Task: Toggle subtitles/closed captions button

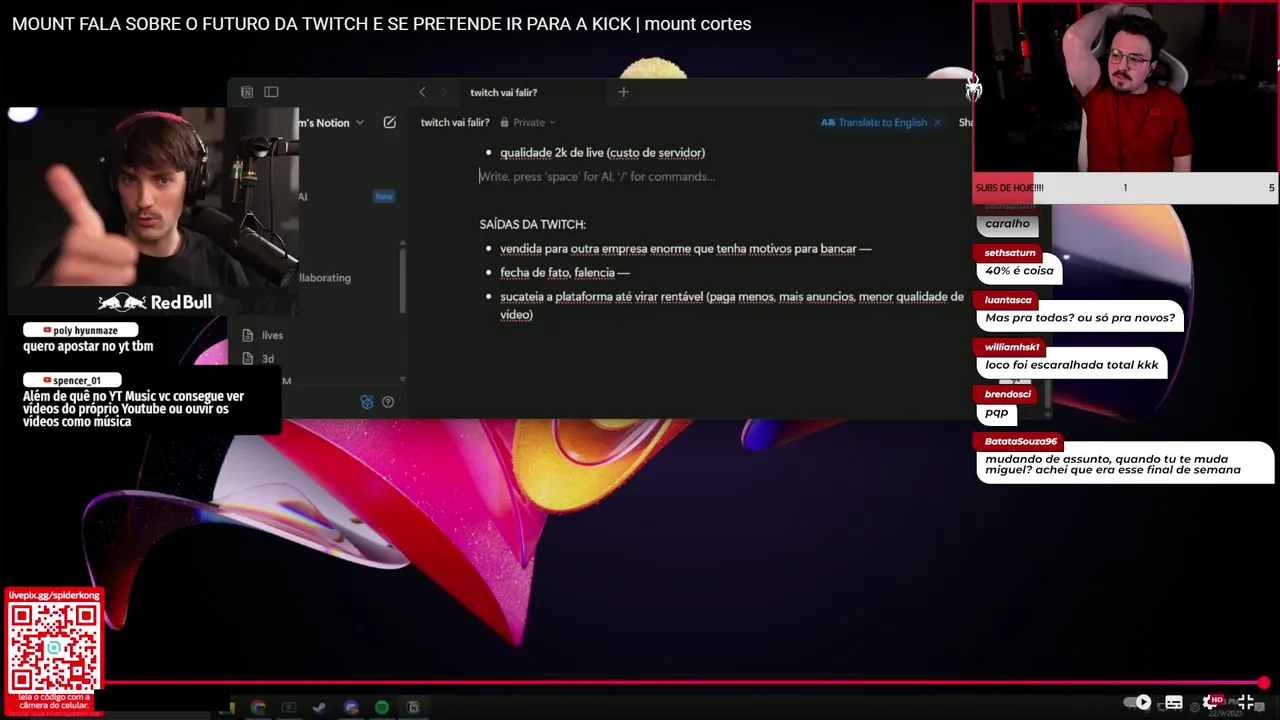Action: click(1174, 702)
